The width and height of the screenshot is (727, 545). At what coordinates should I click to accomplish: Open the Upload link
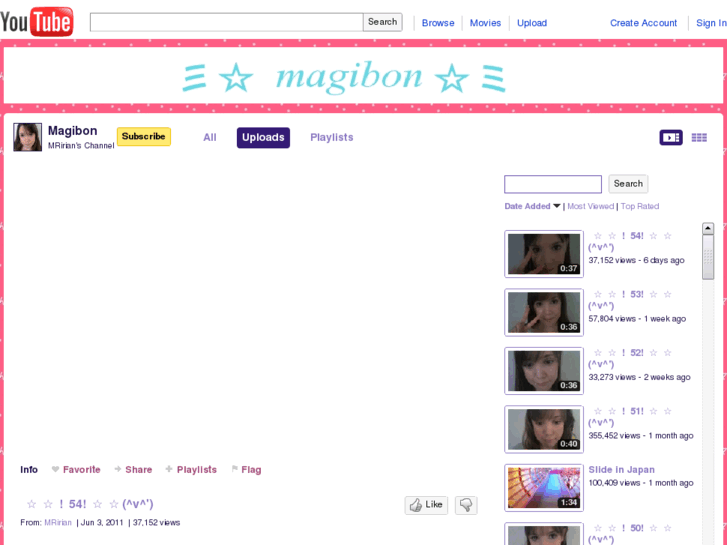click(532, 23)
